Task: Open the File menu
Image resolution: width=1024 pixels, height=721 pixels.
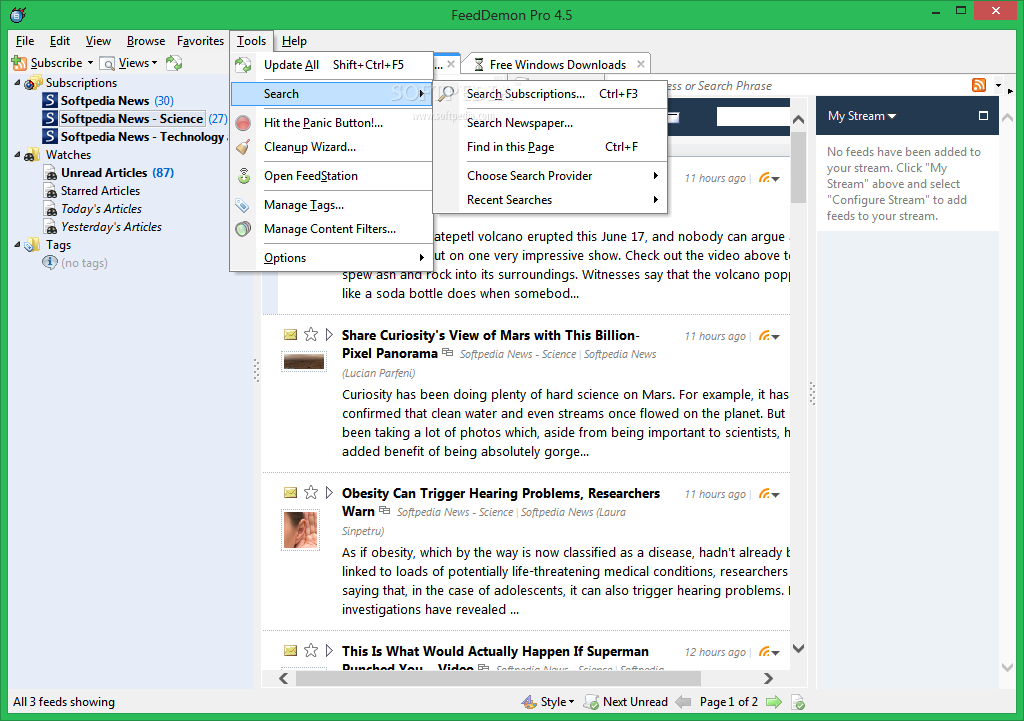Action: click(25, 40)
